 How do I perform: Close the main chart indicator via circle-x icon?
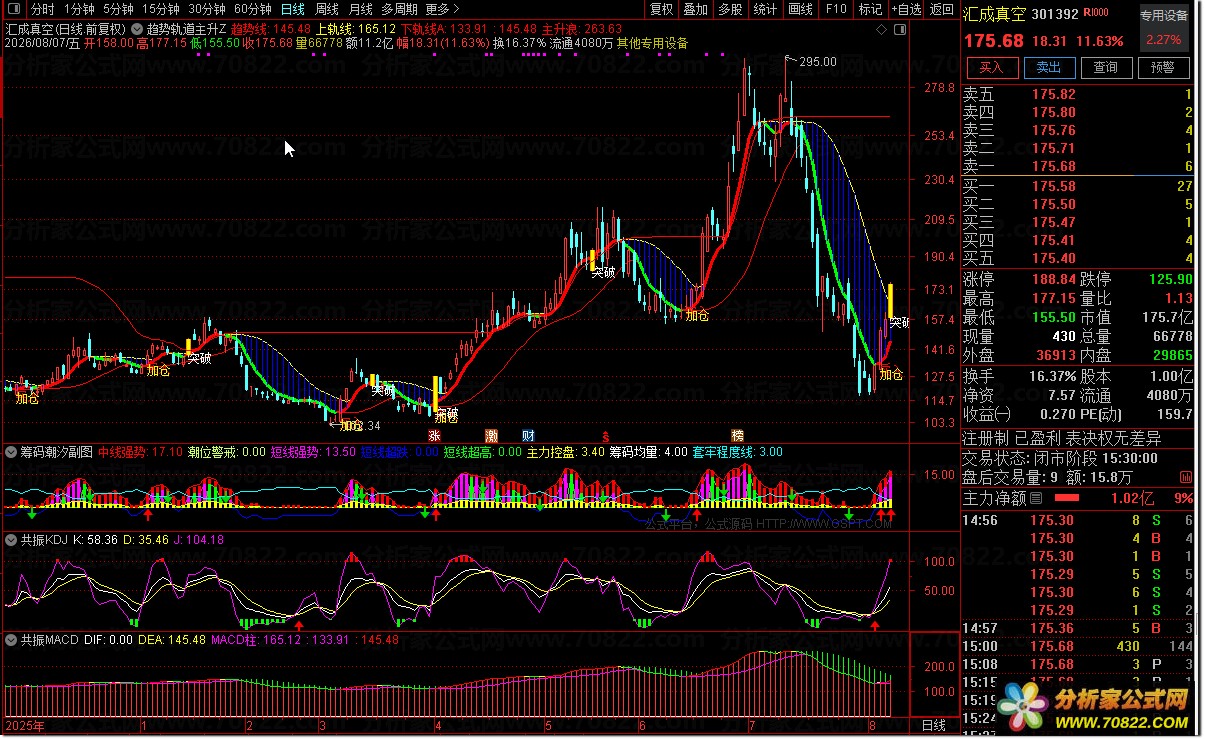(x=136, y=29)
